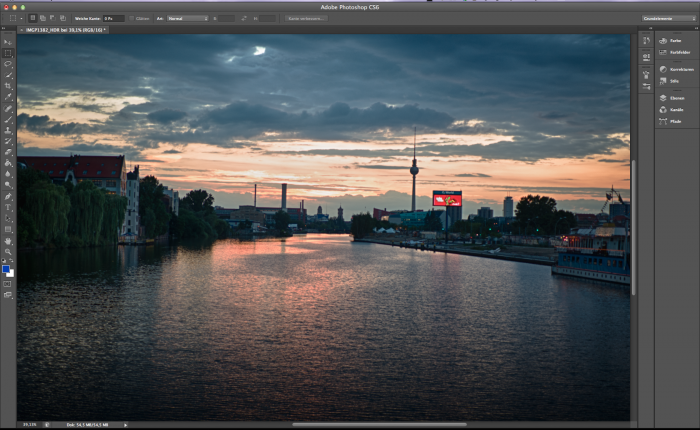Select the Eraser tool
The width and height of the screenshot is (700, 430).
coord(8,152)
